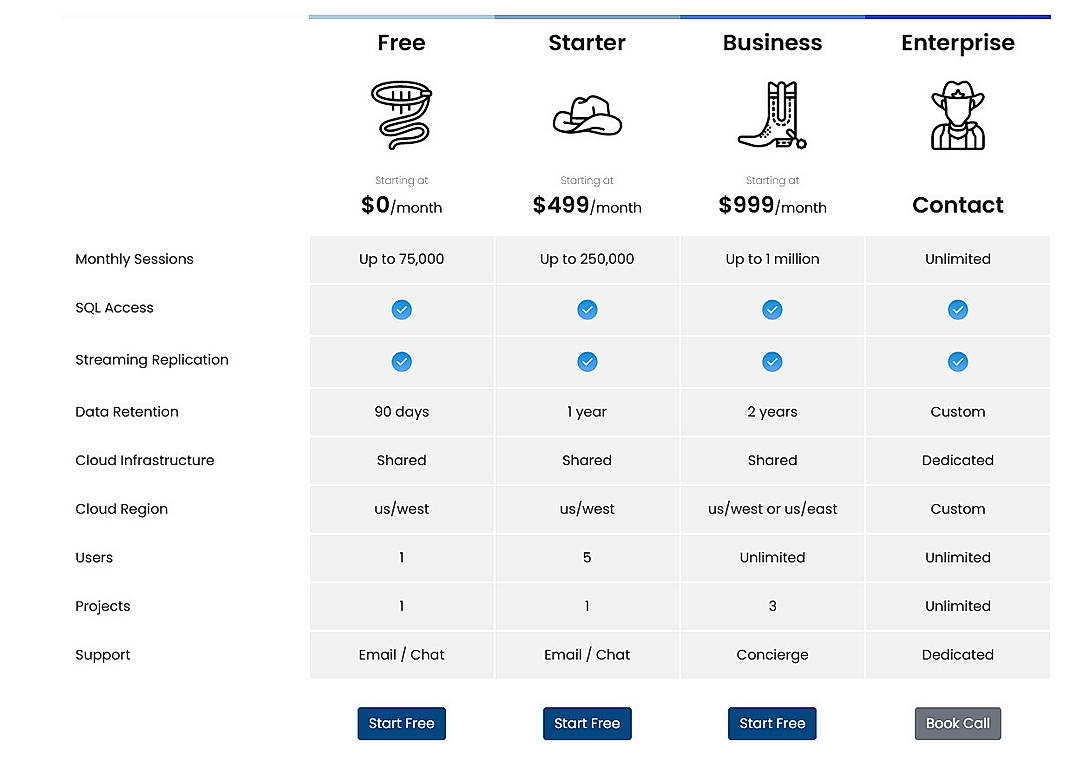Click the cowboy face icon for Enterprise plan
Image resolution: width=1070 pixels, height=768 pixels.
click(957, 112)
